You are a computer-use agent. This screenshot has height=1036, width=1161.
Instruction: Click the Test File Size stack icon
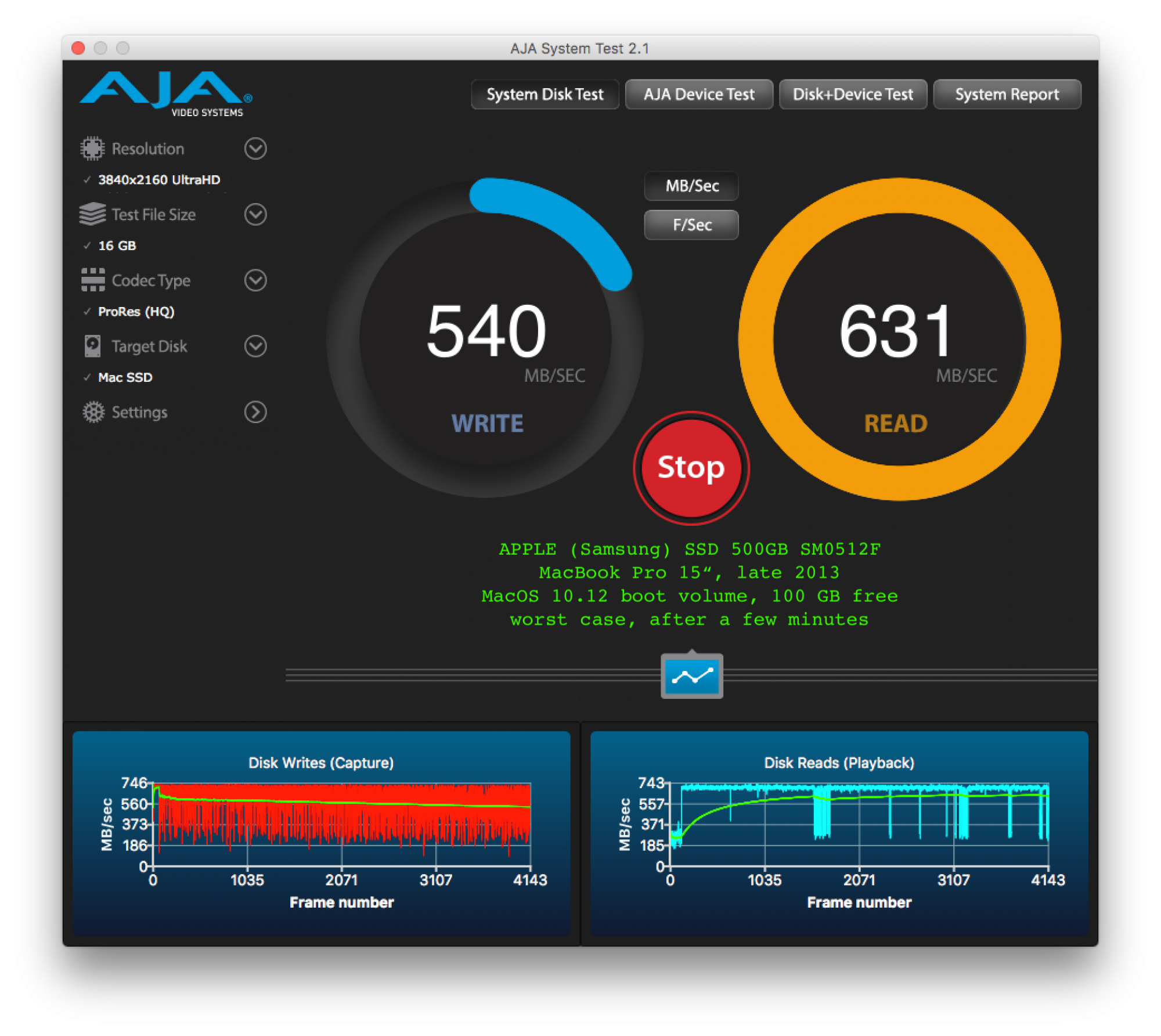(92, 214)
